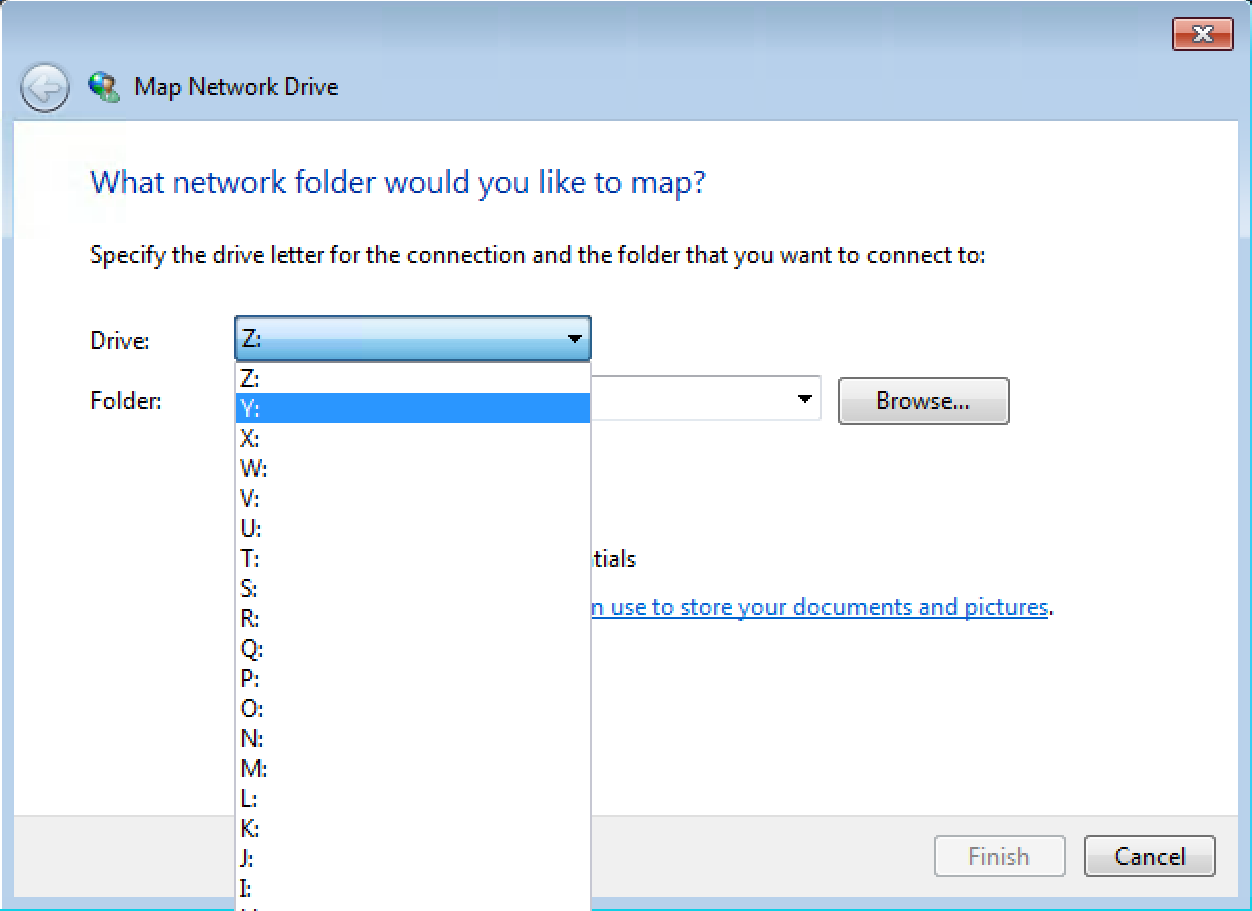
Task: Open the Folder combo box dropdown arrow
Action: (805, 400)
